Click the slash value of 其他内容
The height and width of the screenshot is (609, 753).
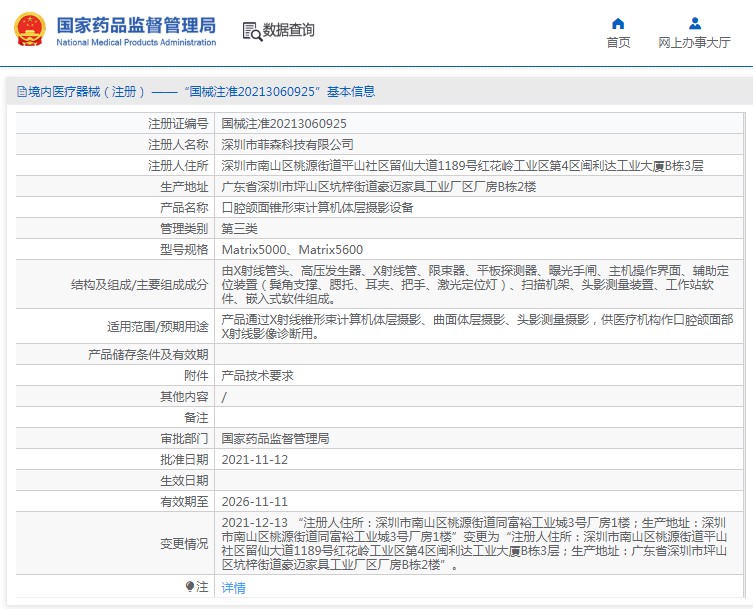224,397
